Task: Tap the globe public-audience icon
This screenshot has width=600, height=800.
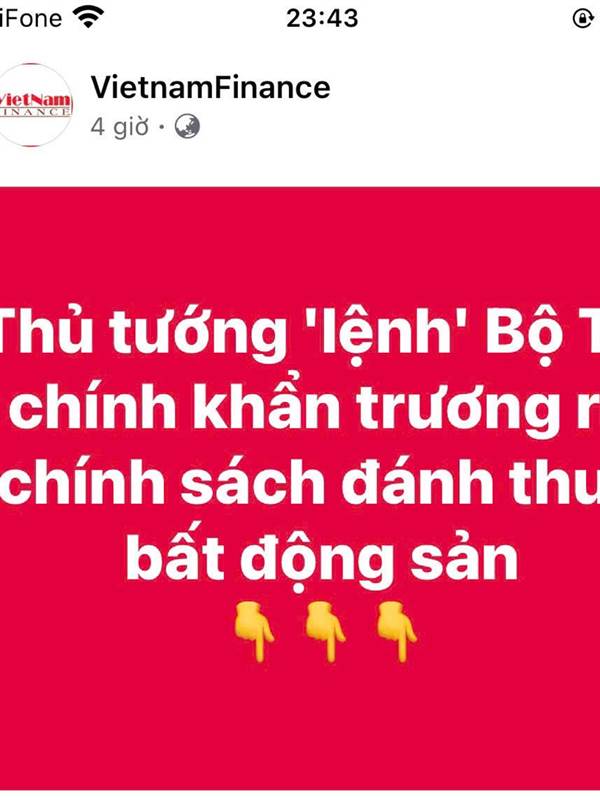Action: (187, 127)
